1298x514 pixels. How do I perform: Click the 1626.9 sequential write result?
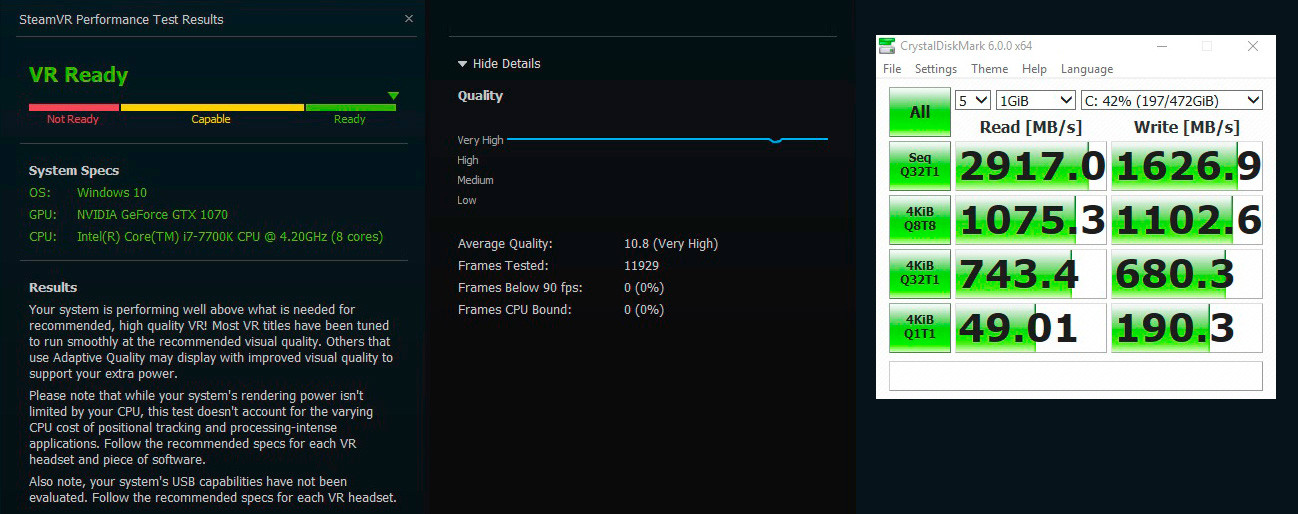[1187, 166]
